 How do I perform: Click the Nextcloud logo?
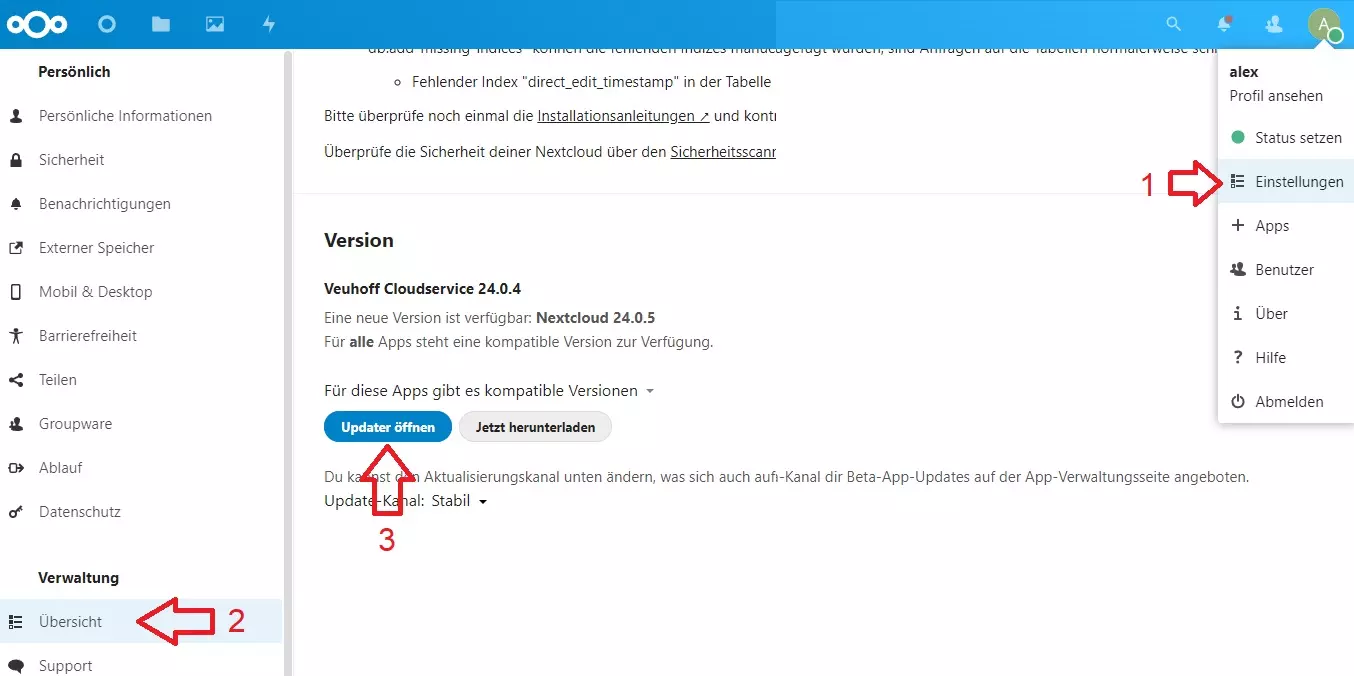(x=37, y=24)
